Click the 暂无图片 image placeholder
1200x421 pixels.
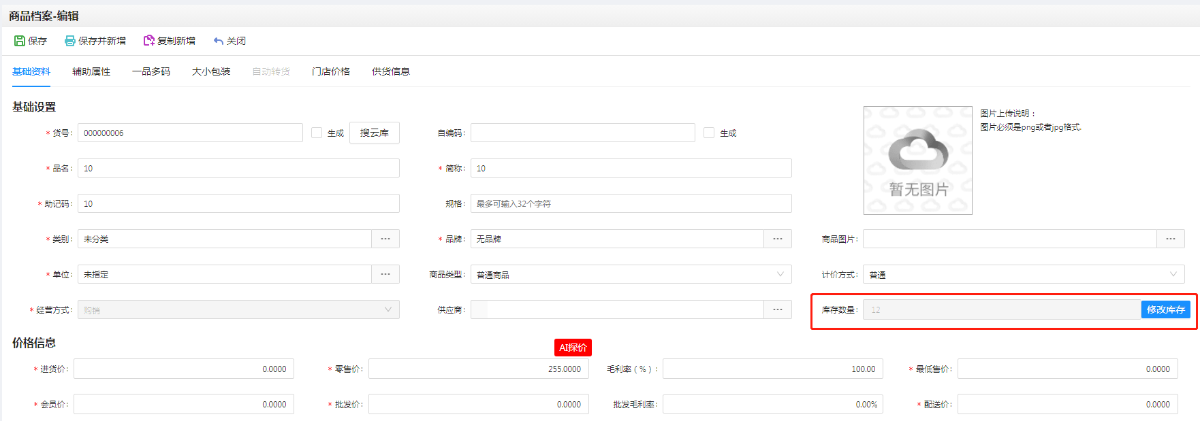(919, 160)
